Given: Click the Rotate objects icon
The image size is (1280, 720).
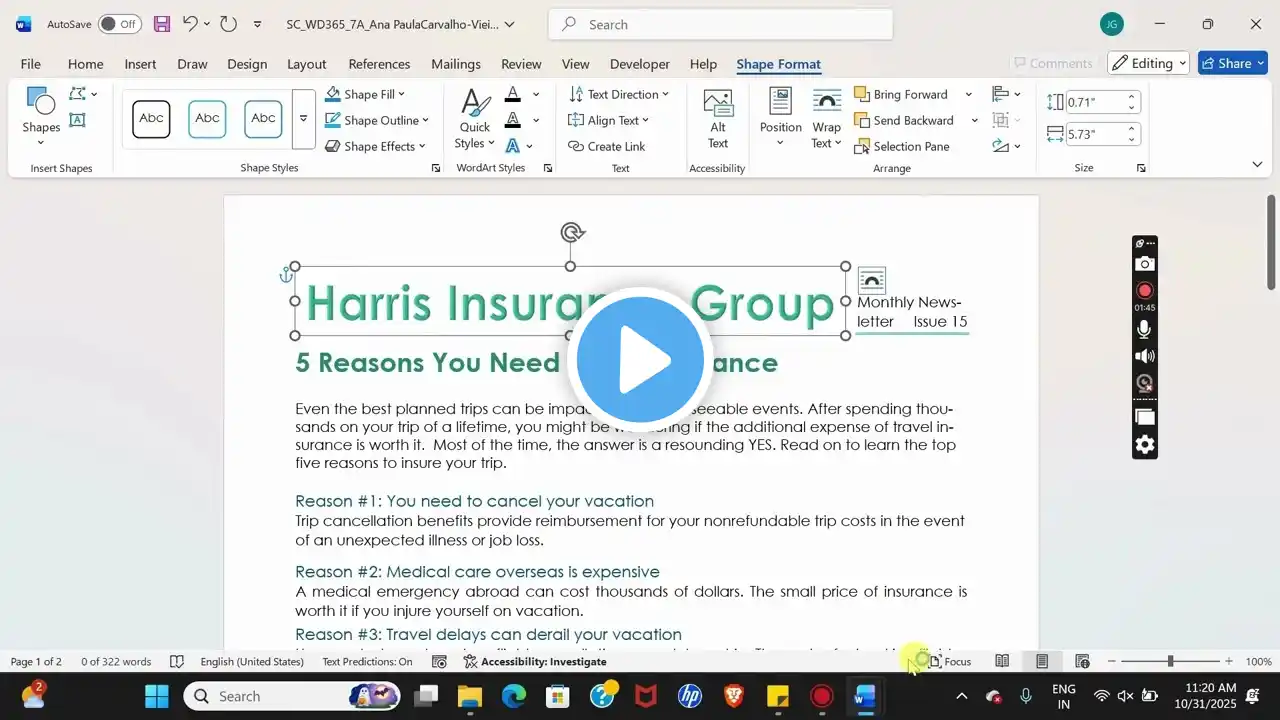Looking at the screenshot, I should pyautogui.click(x=1000, y=146).
